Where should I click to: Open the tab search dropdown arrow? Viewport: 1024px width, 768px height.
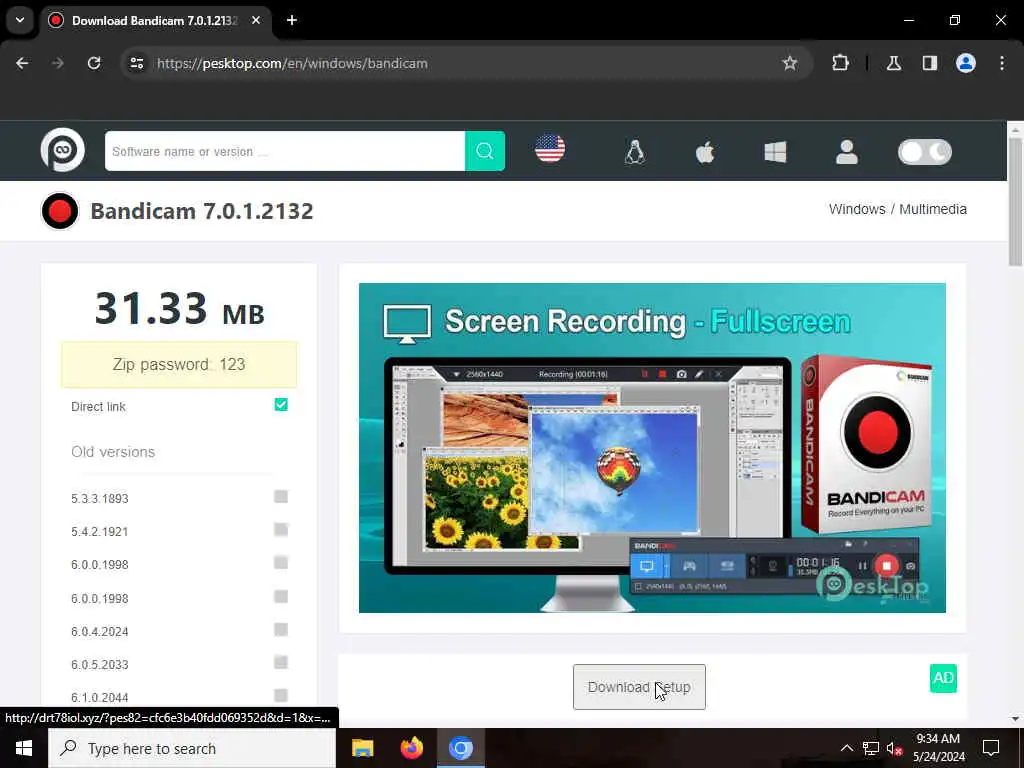pos(20,20)
